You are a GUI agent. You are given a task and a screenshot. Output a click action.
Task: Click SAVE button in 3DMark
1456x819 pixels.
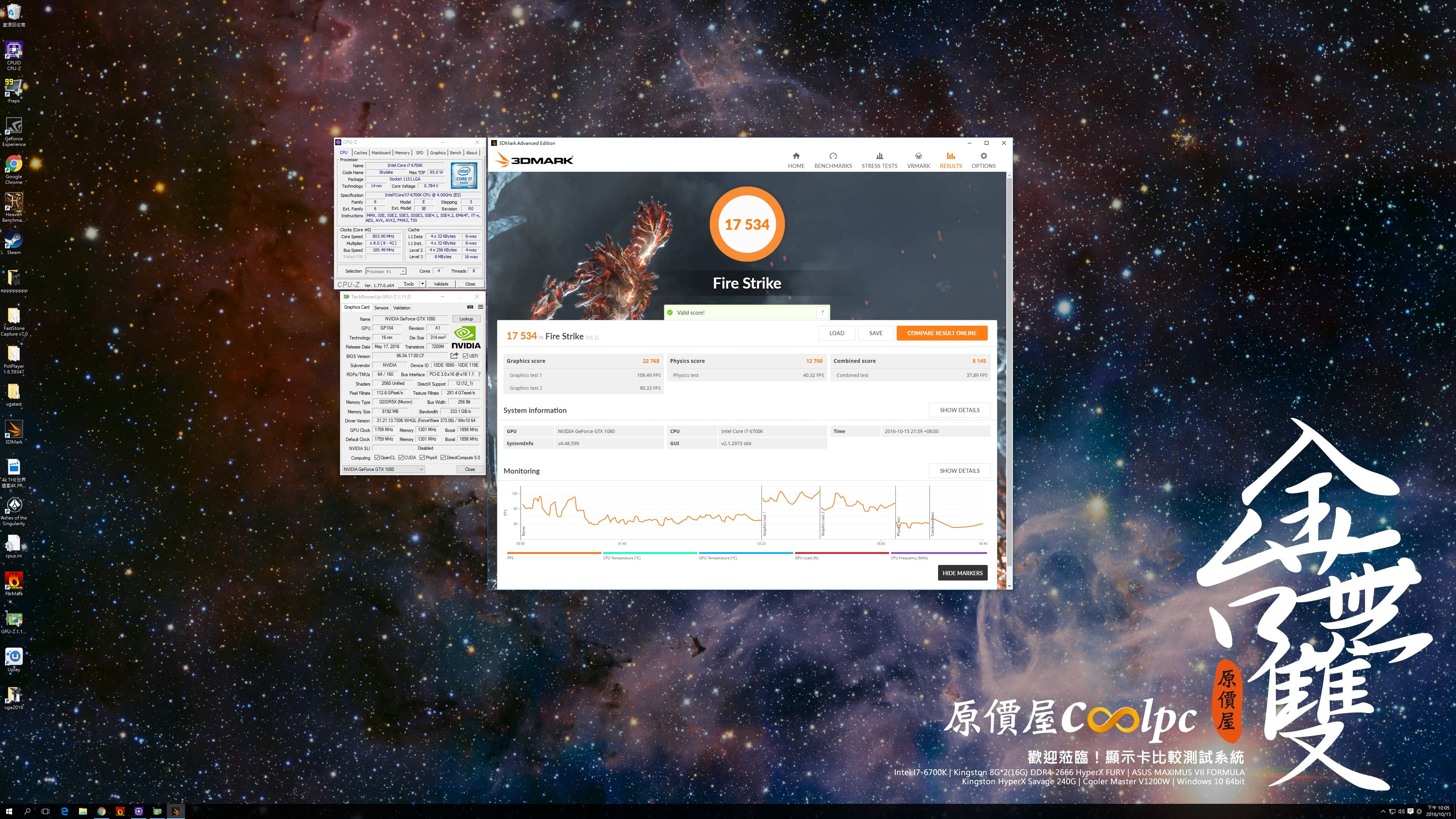click(875, 333)
